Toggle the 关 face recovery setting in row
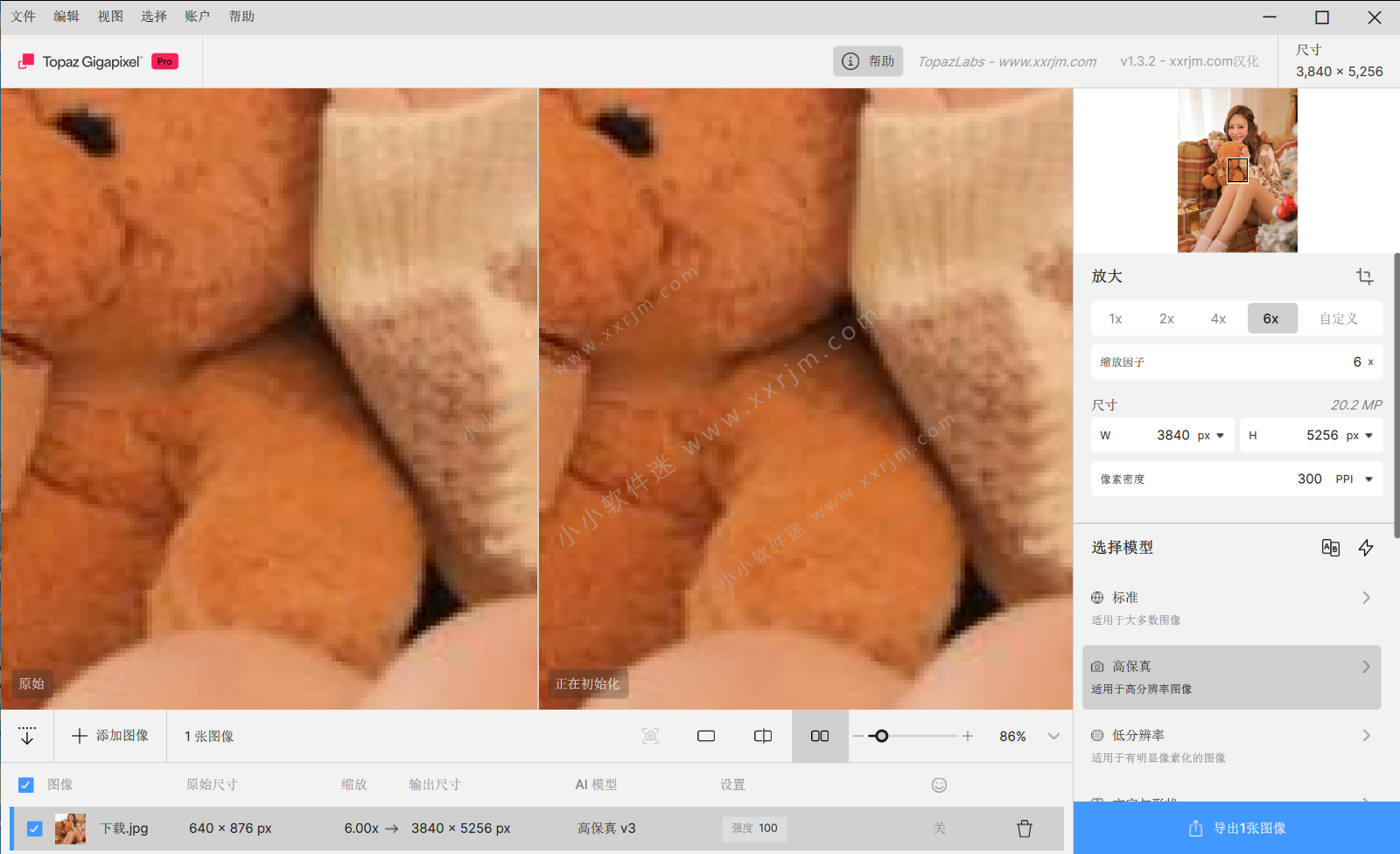Screen dimensions: 1400x854 pos(939,829)
